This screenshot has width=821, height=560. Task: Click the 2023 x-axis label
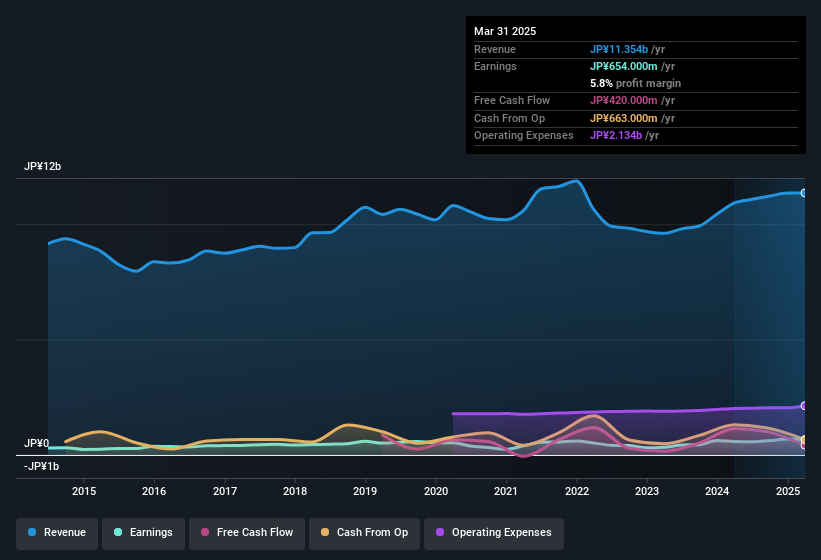coord(647,491)
